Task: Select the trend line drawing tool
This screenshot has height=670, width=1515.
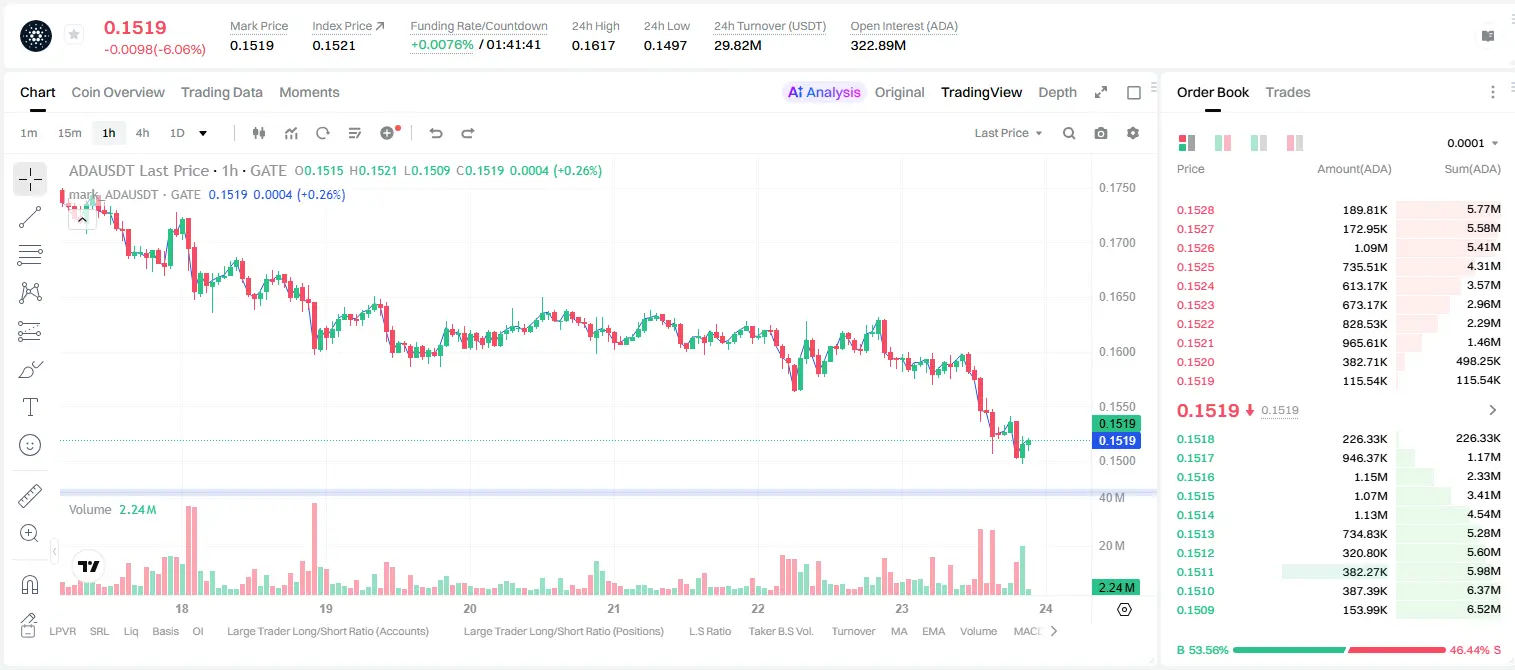Action: 30,217
